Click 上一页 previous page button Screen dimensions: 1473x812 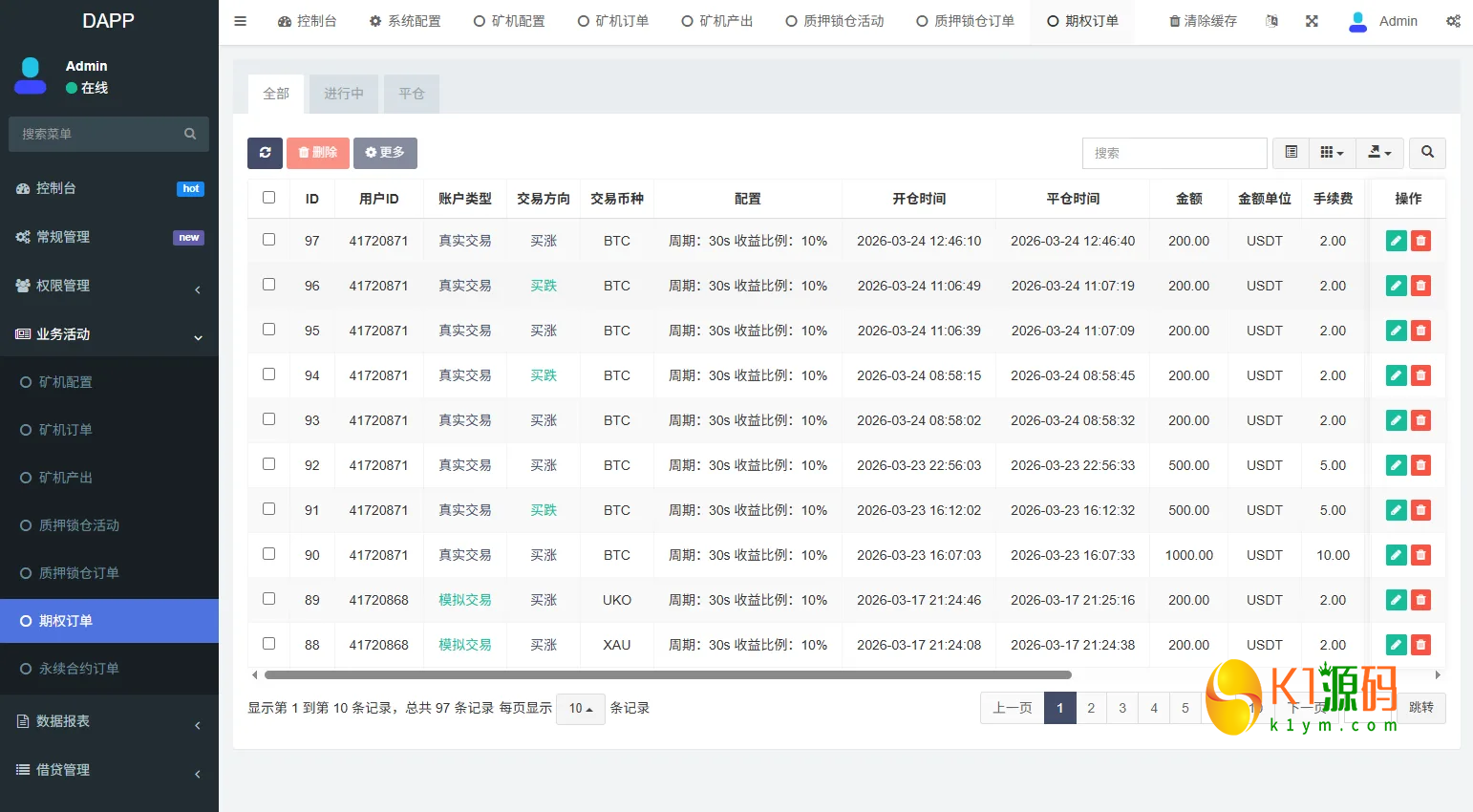point(1013,709)
